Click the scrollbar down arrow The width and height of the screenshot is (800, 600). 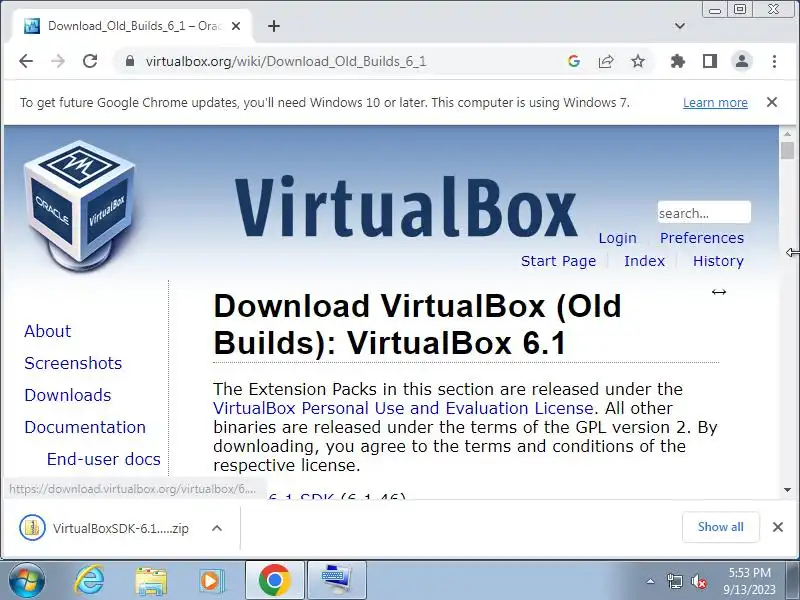(x=787, y=490)
